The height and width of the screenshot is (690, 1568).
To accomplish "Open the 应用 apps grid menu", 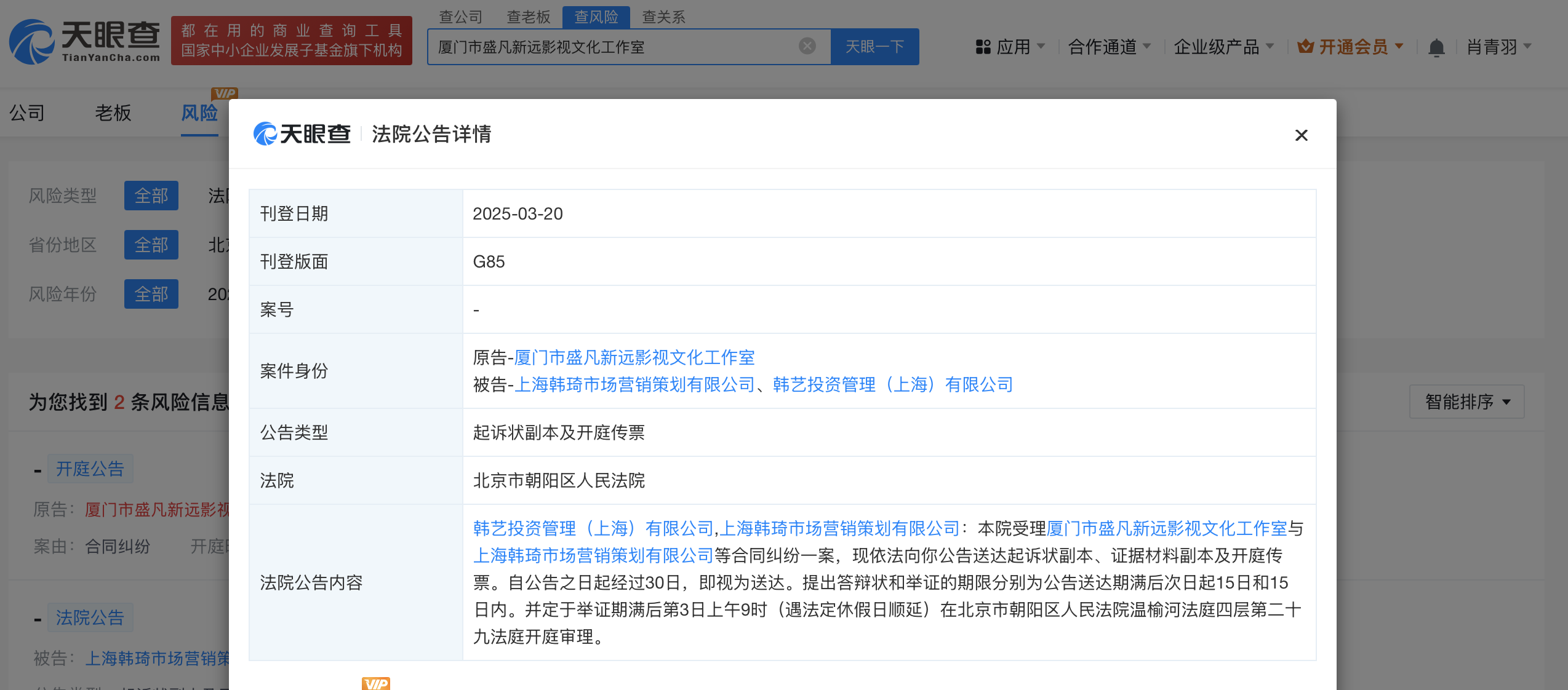I will pyautogui.click(x=1010, y=47).
